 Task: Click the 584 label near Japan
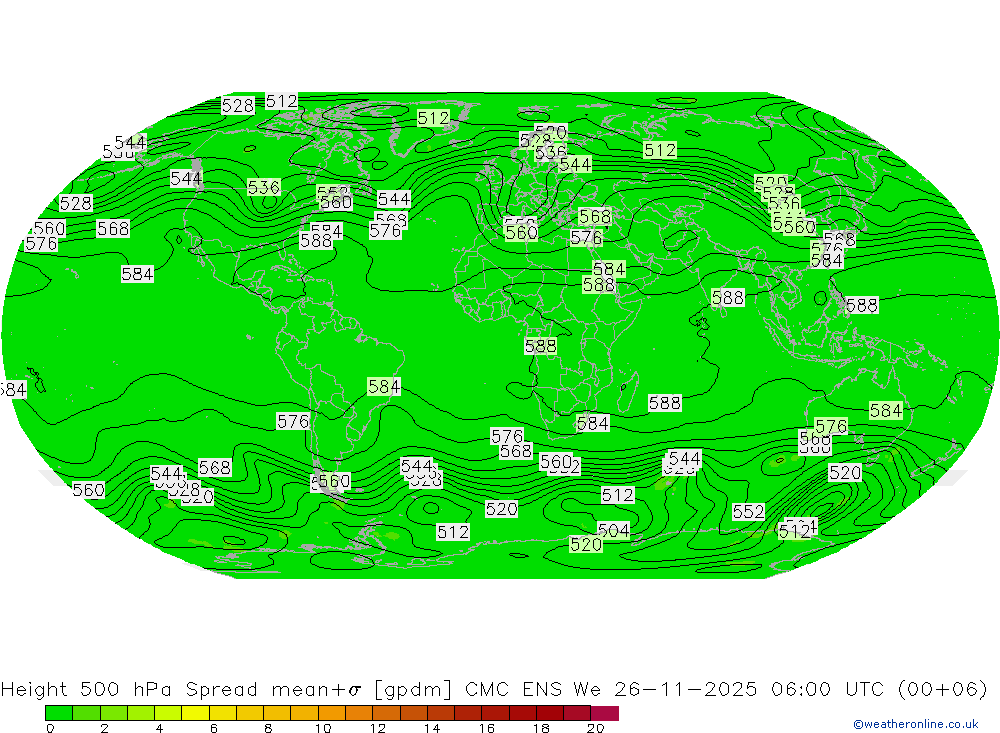827,260
